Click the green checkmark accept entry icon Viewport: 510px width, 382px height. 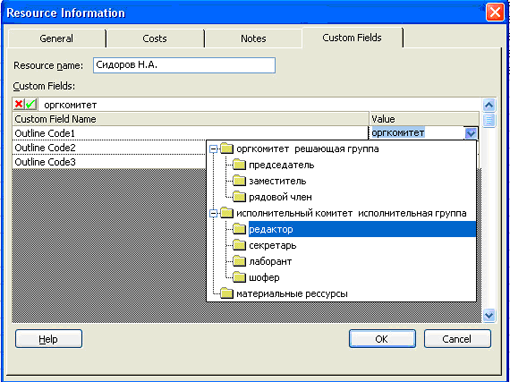tap(31, 104)
